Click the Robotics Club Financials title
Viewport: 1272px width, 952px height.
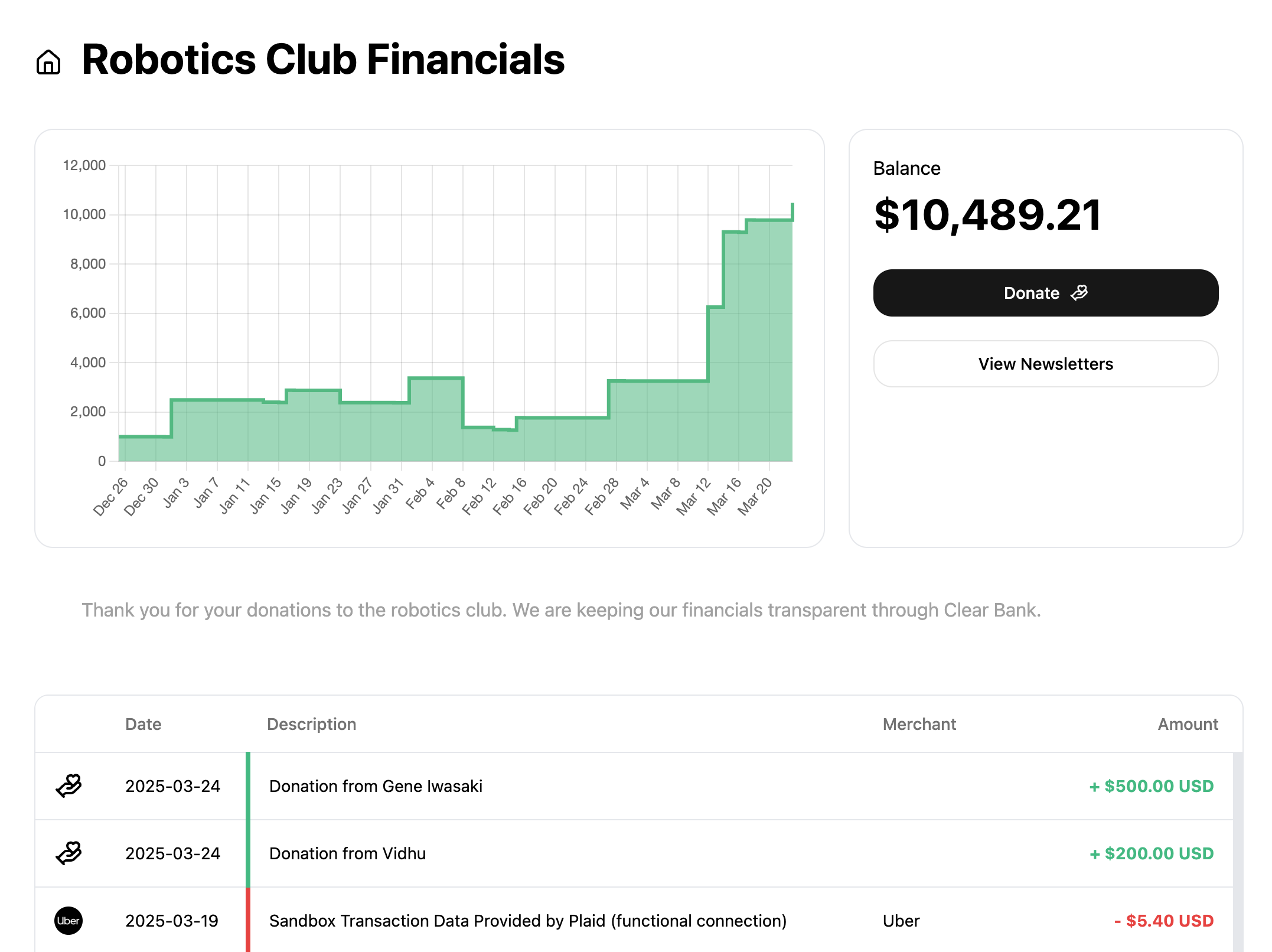click(323, 60)
